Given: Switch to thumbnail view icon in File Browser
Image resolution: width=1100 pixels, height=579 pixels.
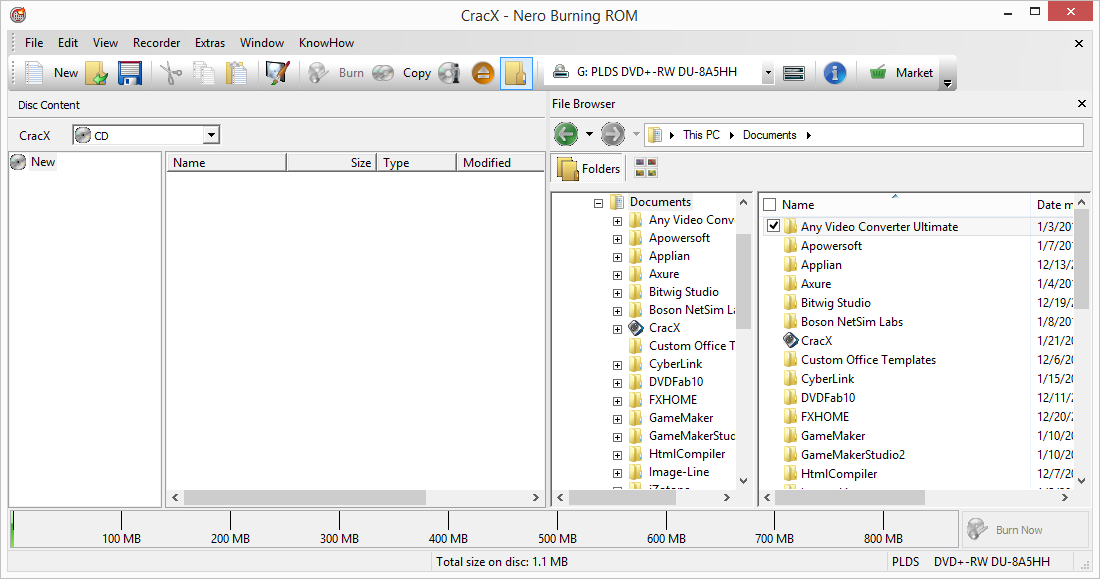Looking at the screenshot, I should (646, 168).
